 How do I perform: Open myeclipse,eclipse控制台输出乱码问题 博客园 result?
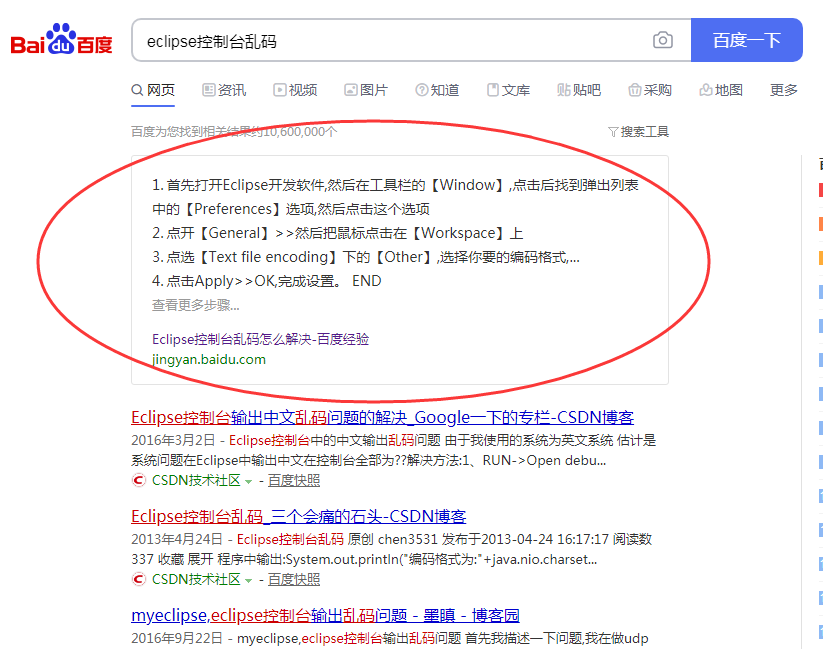(x=325, y=615)
